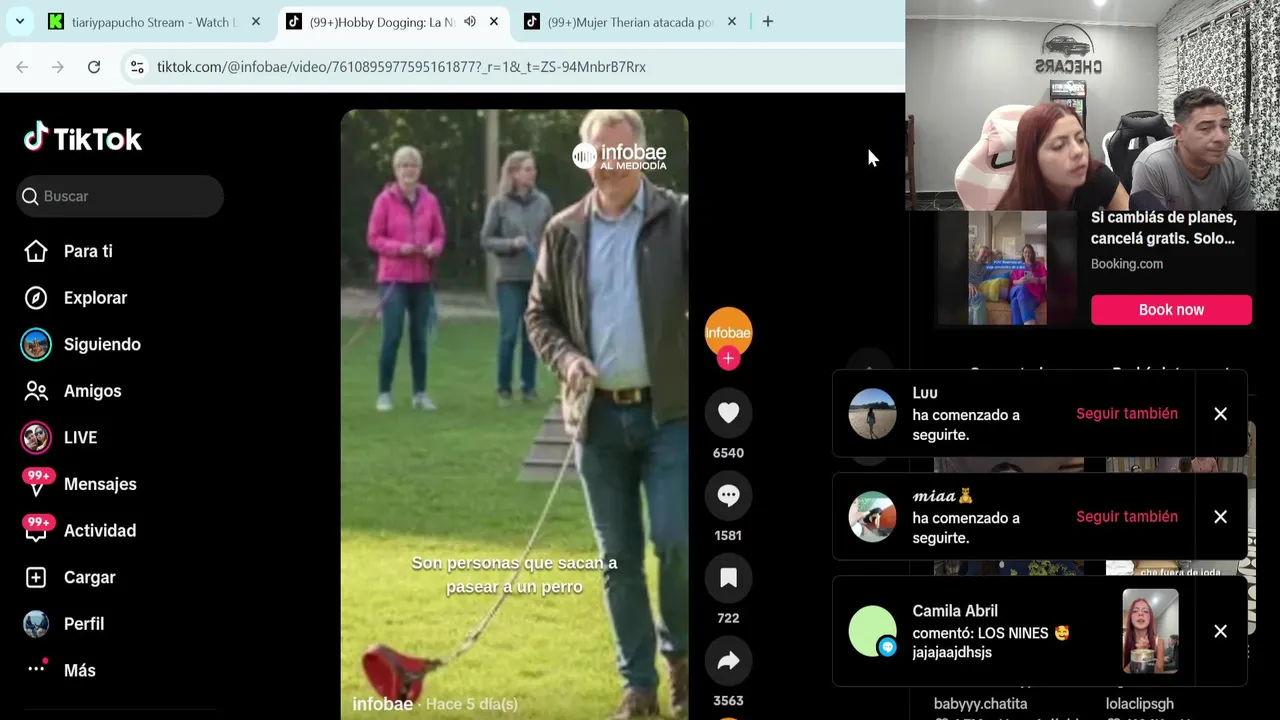Open the Para ti feed
This screenshot has width=1280, height=720.
(x=88, y=251)
